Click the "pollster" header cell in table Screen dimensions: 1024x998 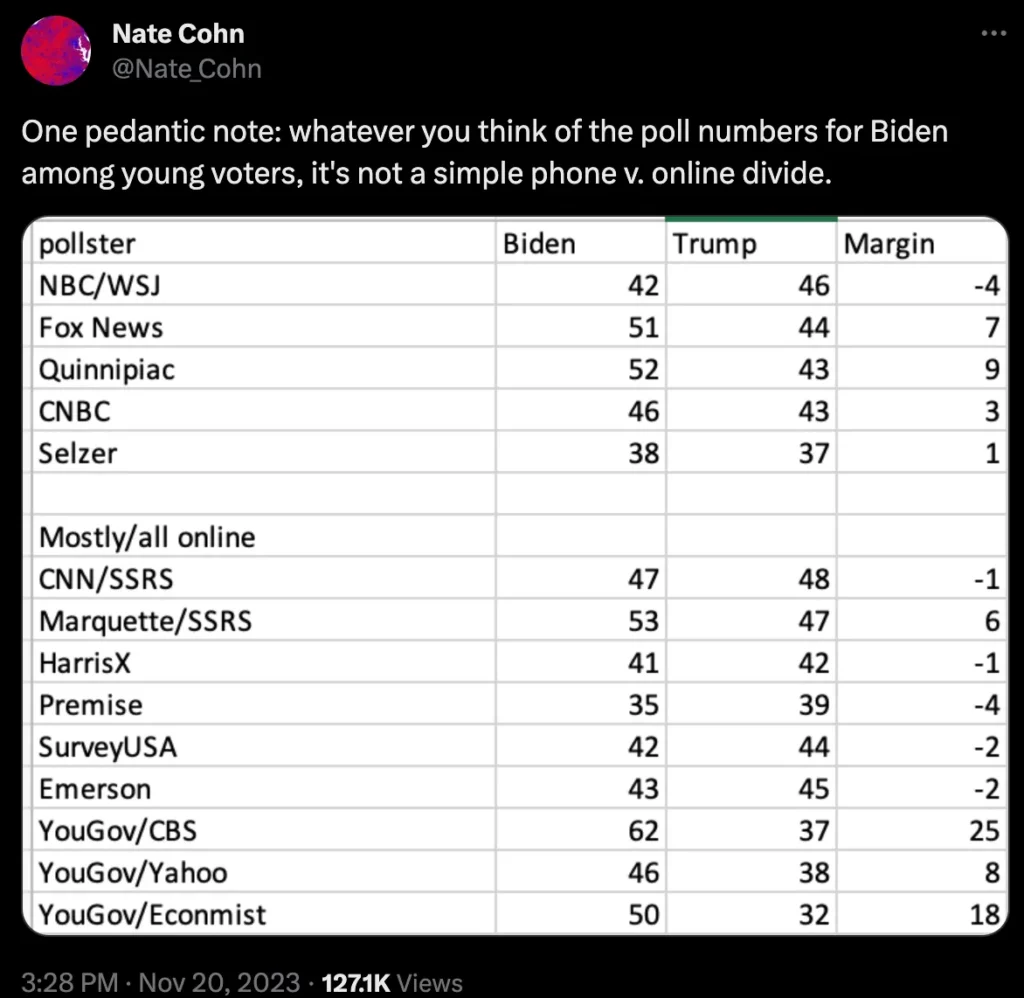click(x=87, y=243)
